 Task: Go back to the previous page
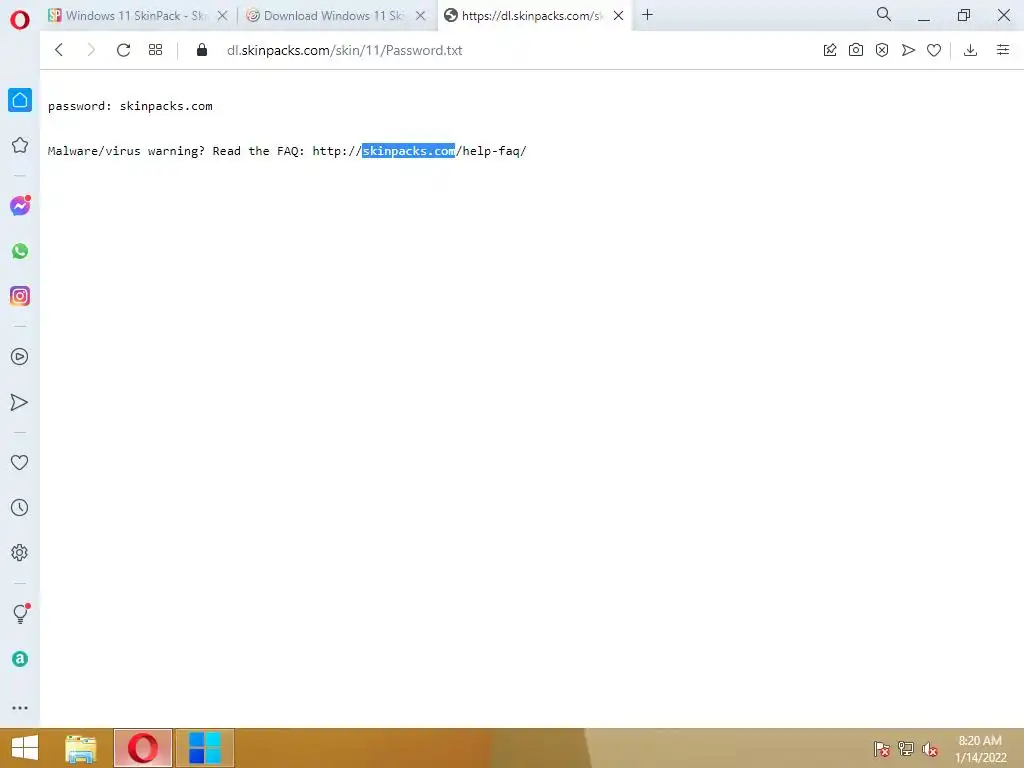(59, 50)
